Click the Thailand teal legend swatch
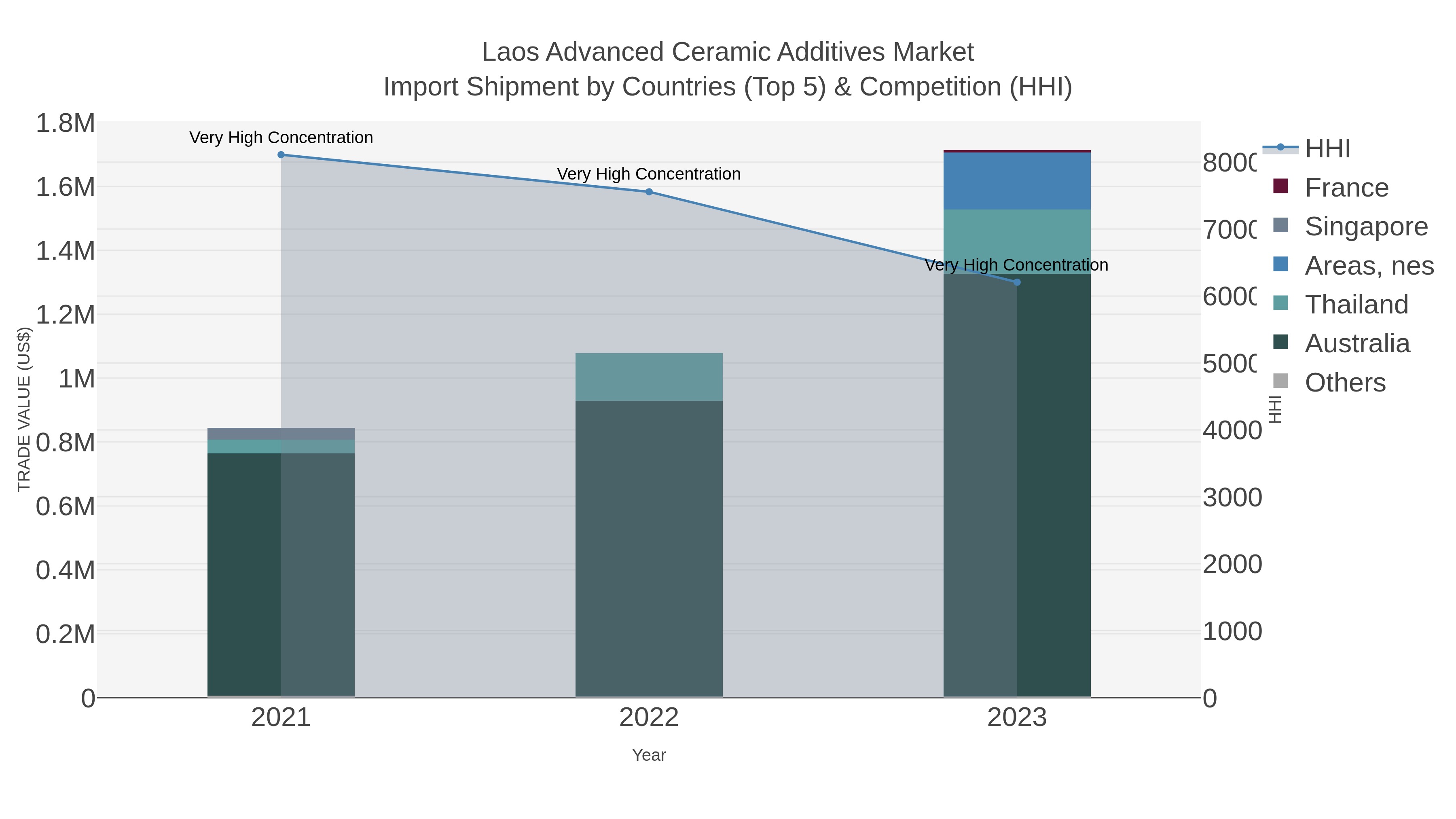 click(x=1280, y=303)
